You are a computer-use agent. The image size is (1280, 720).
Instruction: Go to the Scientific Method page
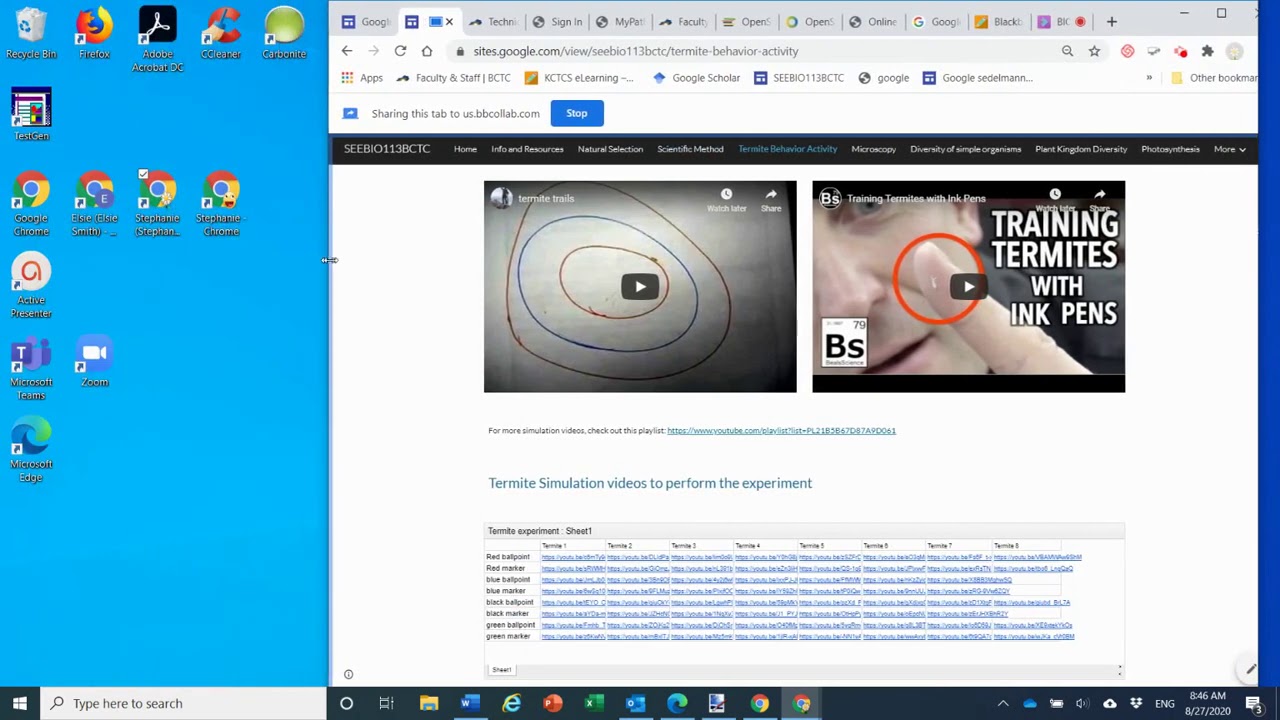pos(690,149)
